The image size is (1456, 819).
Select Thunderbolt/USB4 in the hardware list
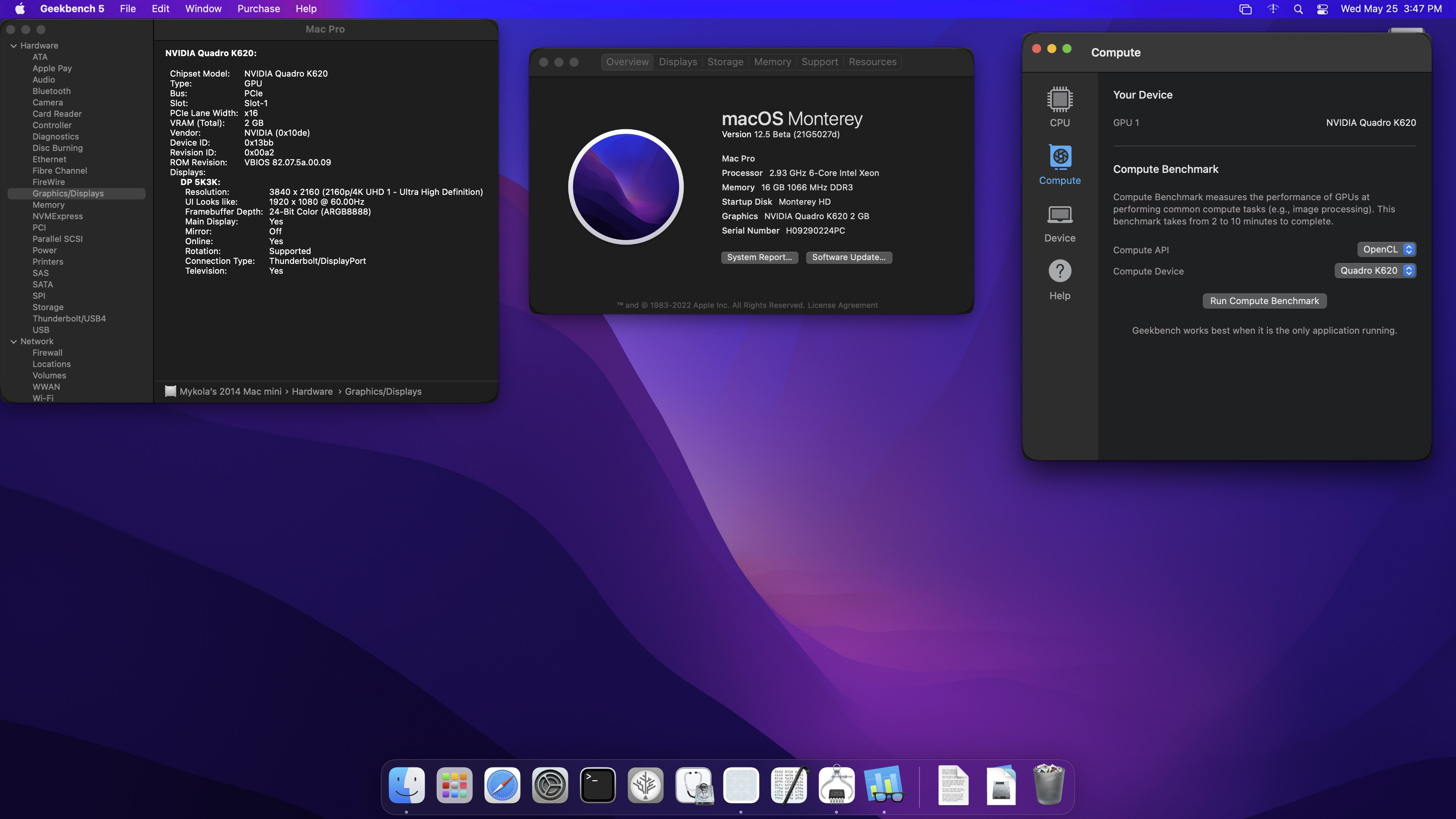[69, 319]
